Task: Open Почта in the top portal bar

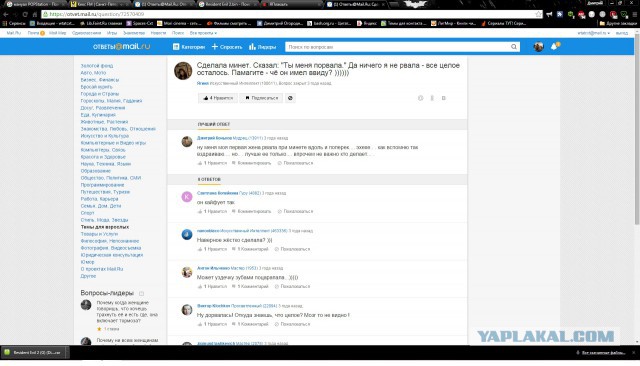Action: point(33,33)
